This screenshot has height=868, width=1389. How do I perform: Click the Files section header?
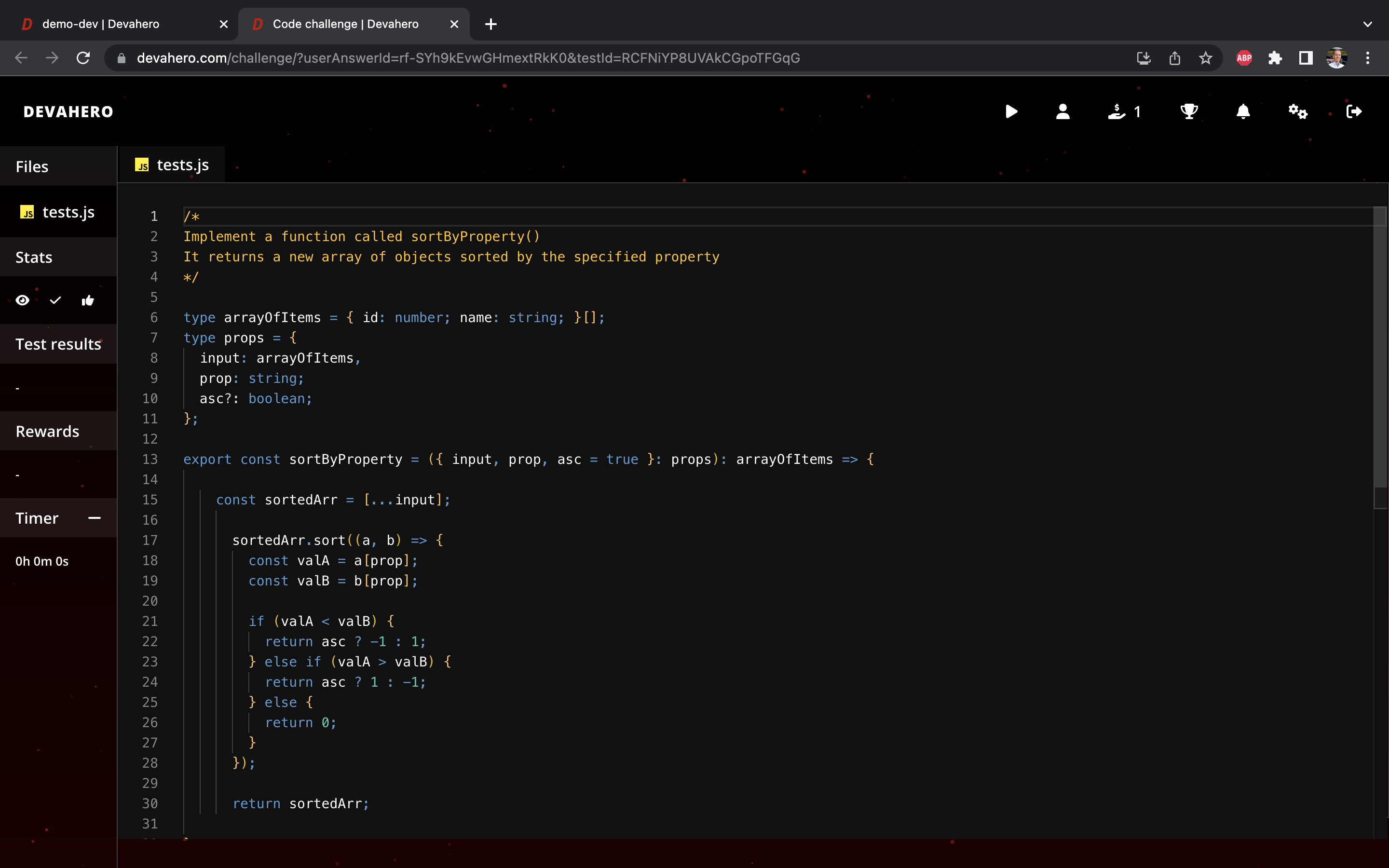pos(58,166)
